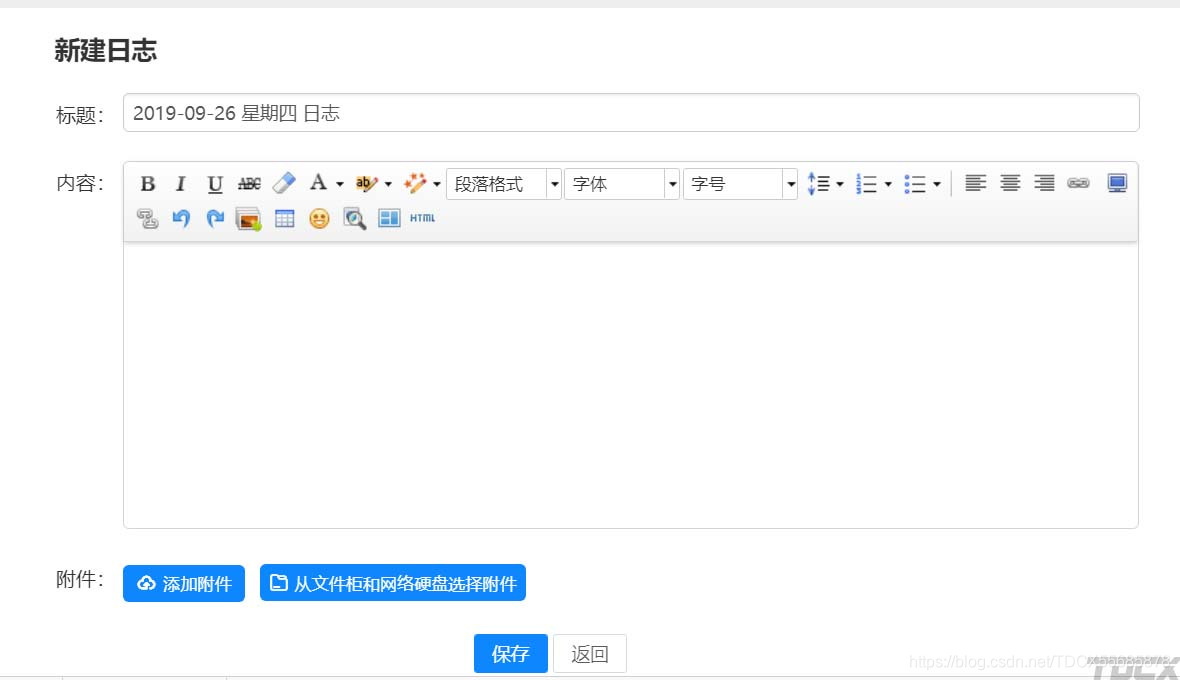Redo the last edit

(x=215, y=218)
